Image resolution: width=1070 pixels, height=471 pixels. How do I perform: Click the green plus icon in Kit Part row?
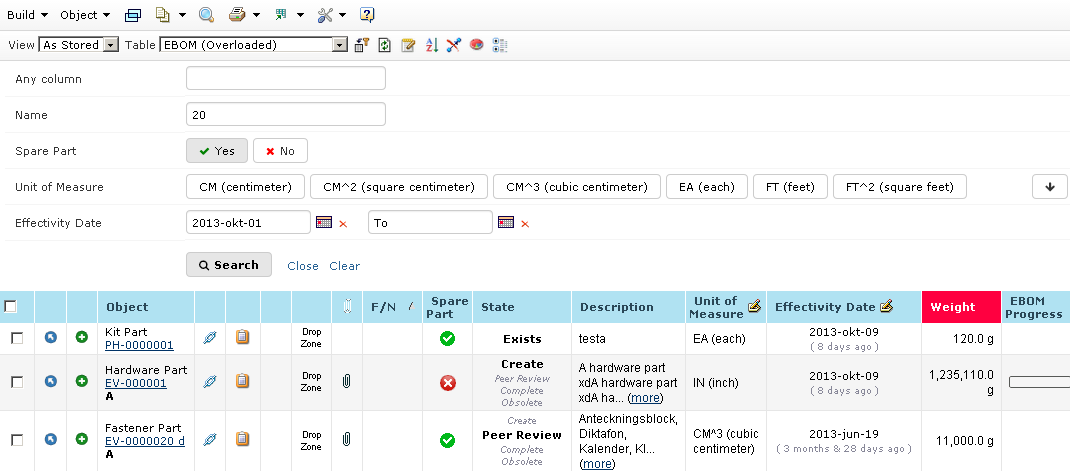pyautogui.click(x=82, y=338)
